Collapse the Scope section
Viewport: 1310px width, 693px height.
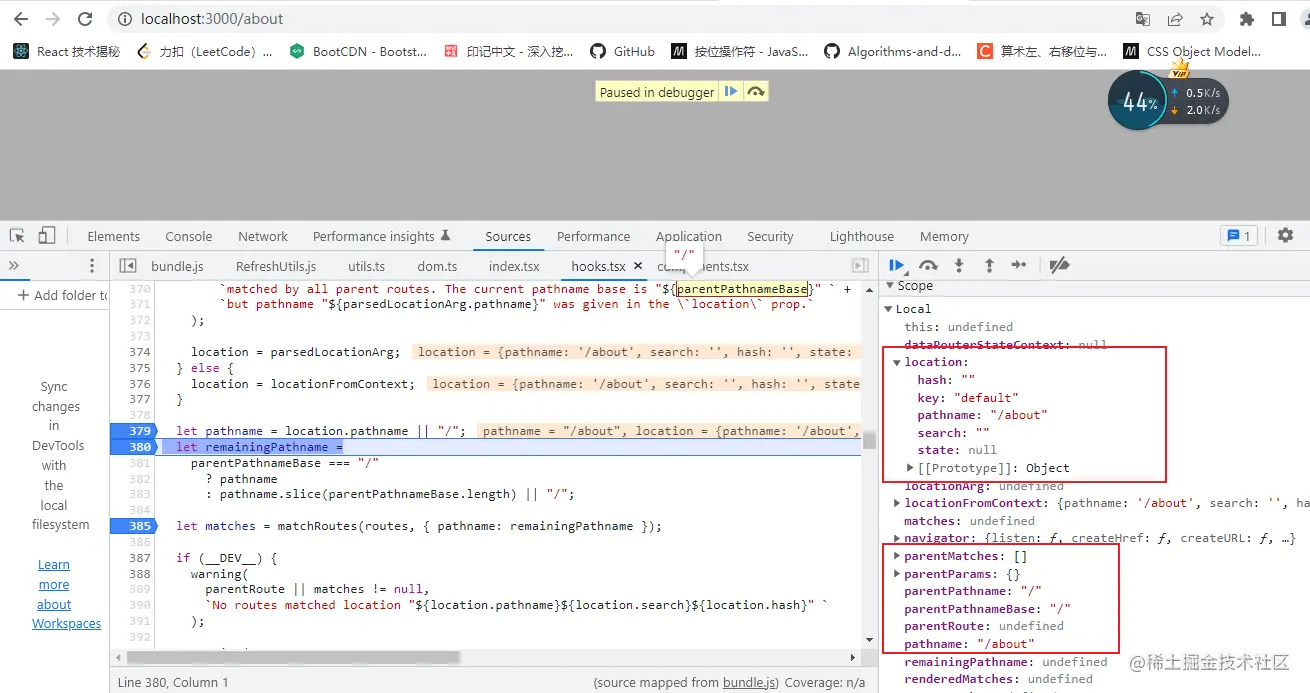tap(890, 285)
